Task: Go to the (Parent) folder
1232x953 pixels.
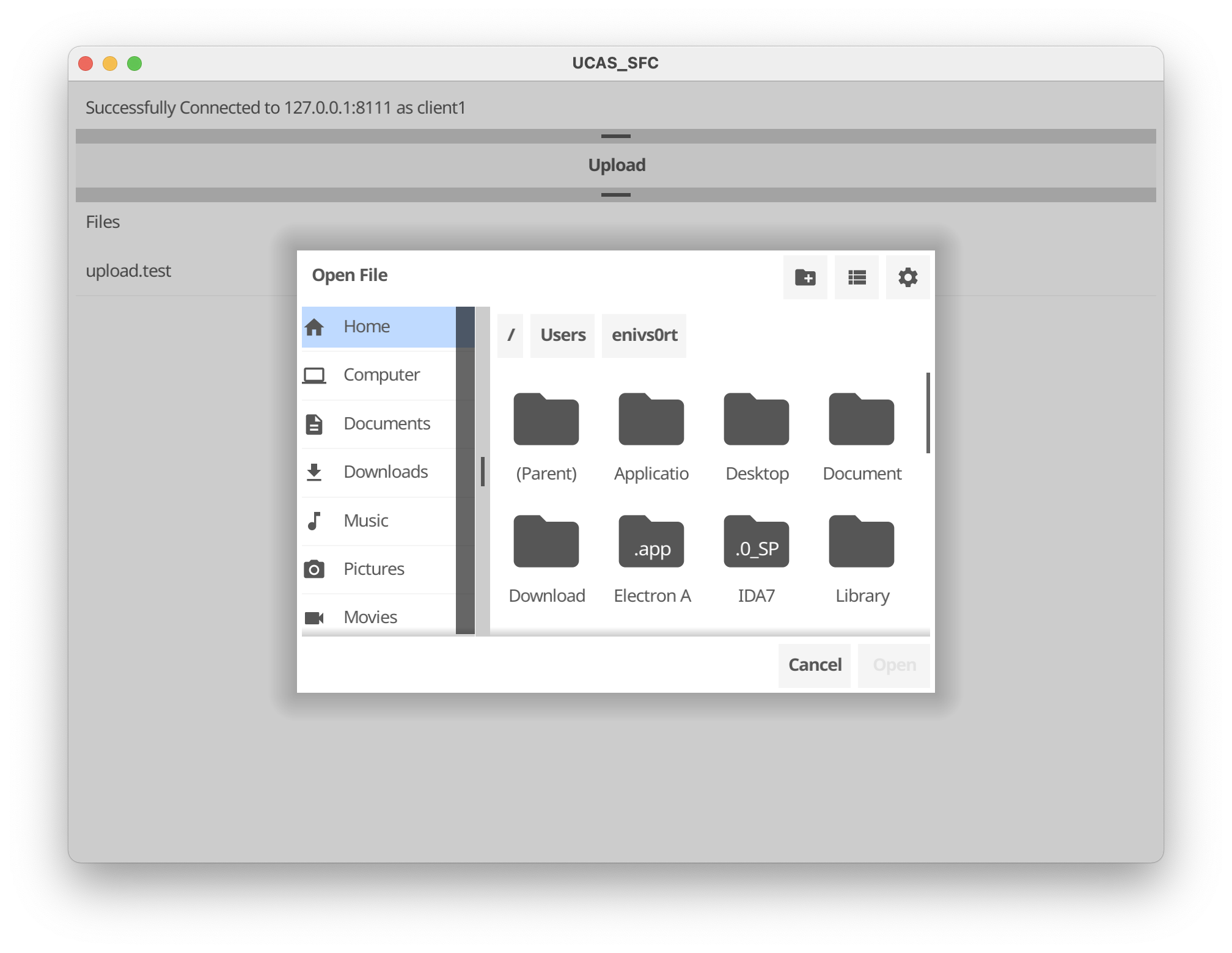Action: pos(546,420)
